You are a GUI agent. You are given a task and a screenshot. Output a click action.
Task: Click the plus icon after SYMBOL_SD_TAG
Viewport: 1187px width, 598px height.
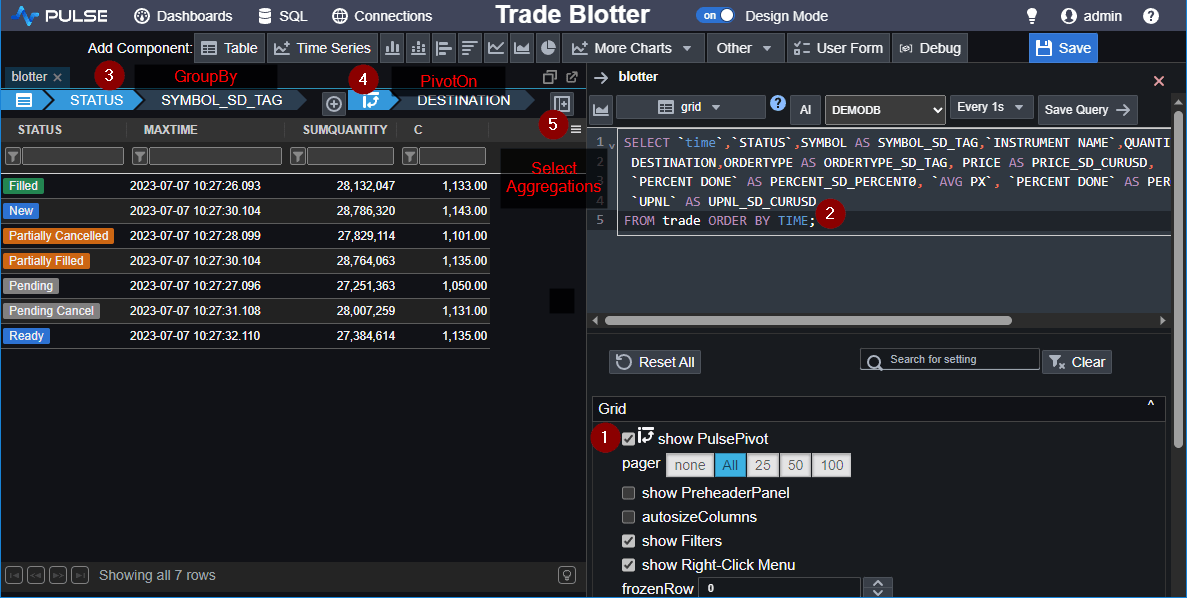334,102
